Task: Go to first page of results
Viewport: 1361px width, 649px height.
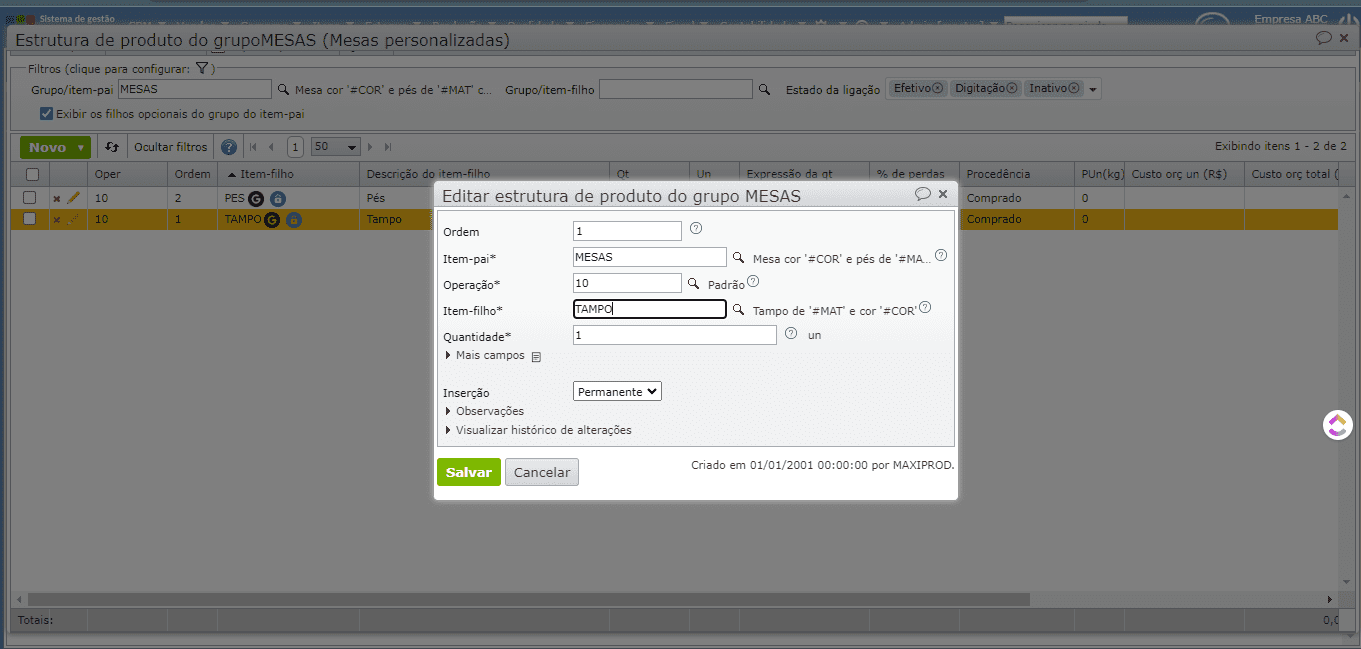Action: pos(254,147)
